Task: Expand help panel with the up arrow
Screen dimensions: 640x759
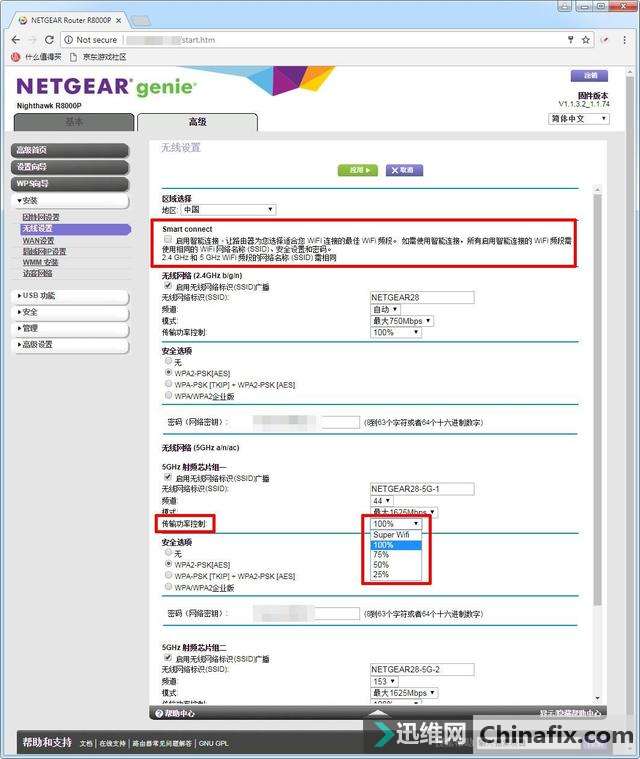Action: pos(379,713)
